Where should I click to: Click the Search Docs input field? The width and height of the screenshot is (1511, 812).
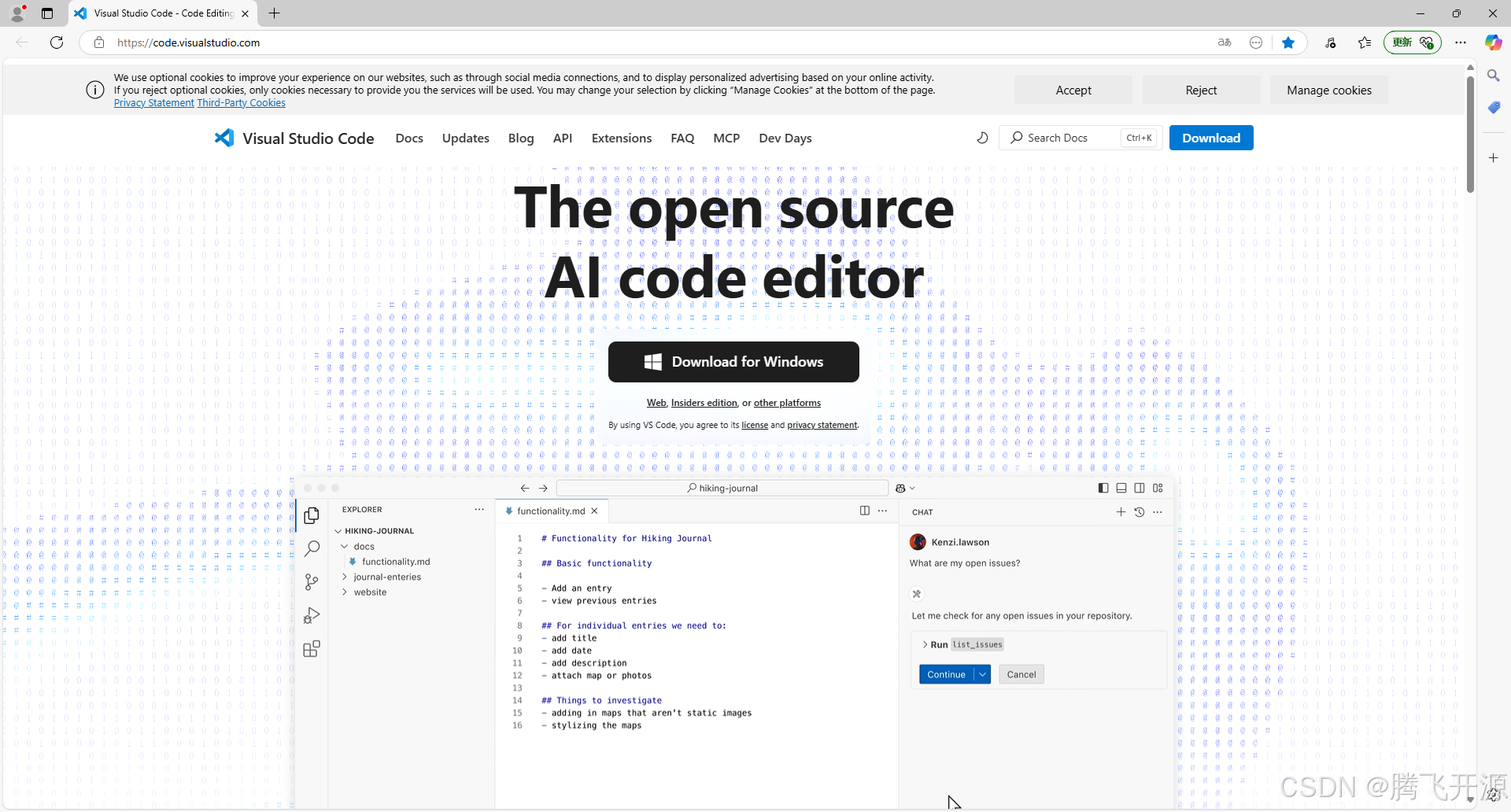1080,138
